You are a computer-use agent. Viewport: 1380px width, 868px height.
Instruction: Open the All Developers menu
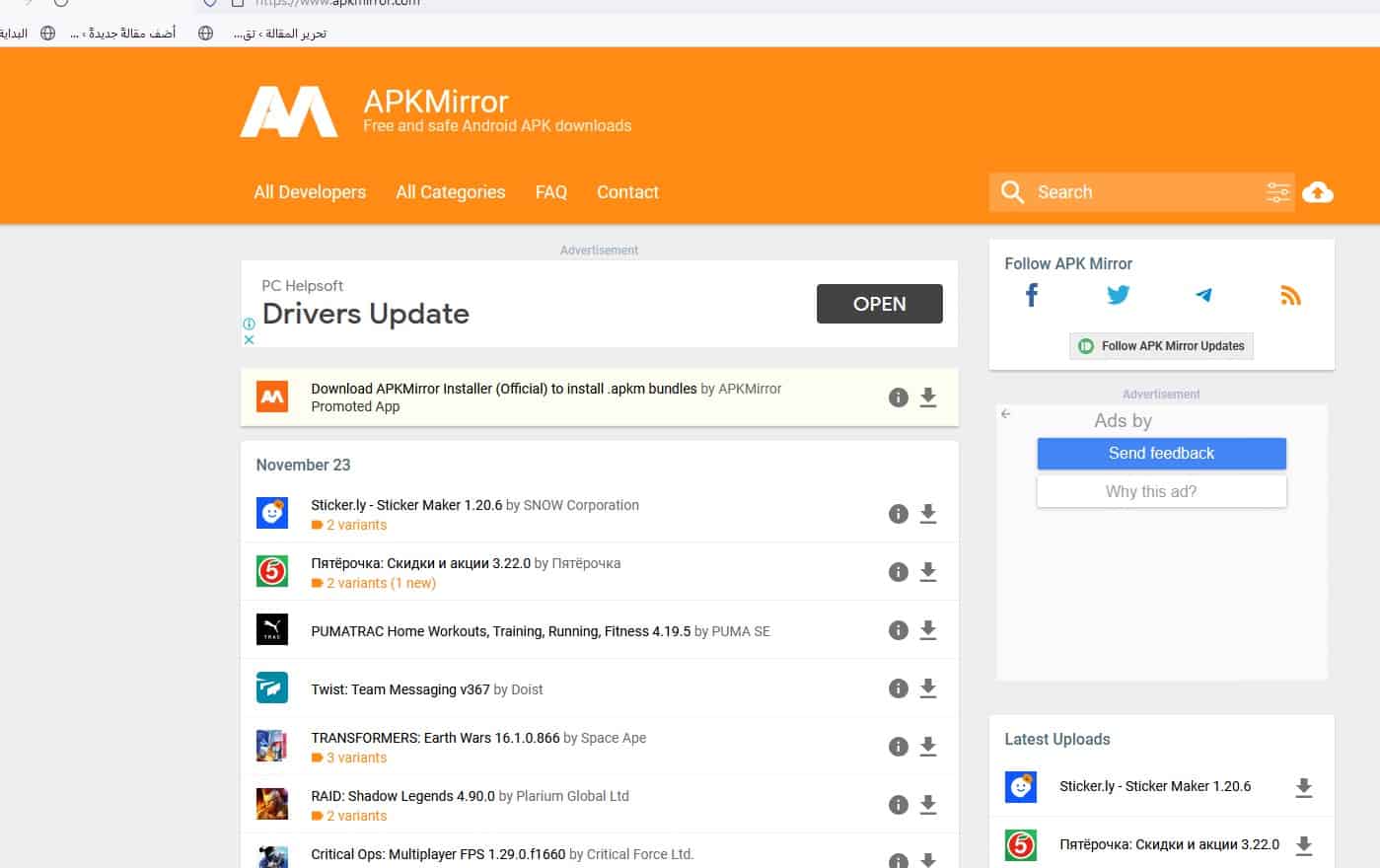(x=310, y=192)
